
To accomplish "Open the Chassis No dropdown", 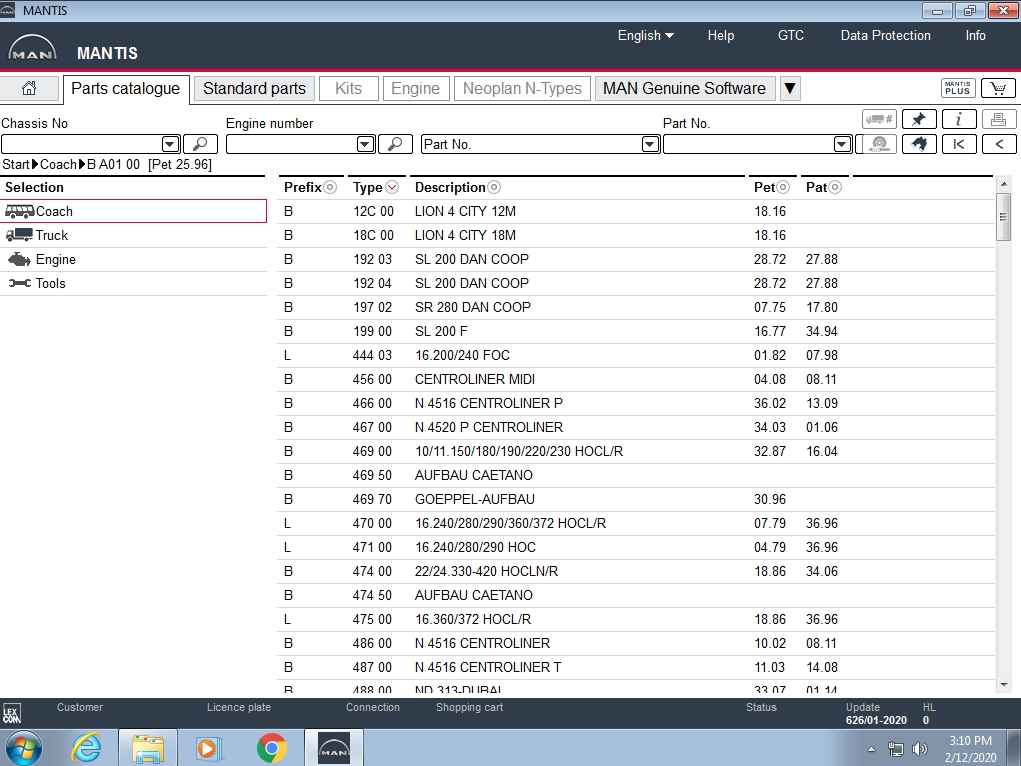I will [170, 144].
